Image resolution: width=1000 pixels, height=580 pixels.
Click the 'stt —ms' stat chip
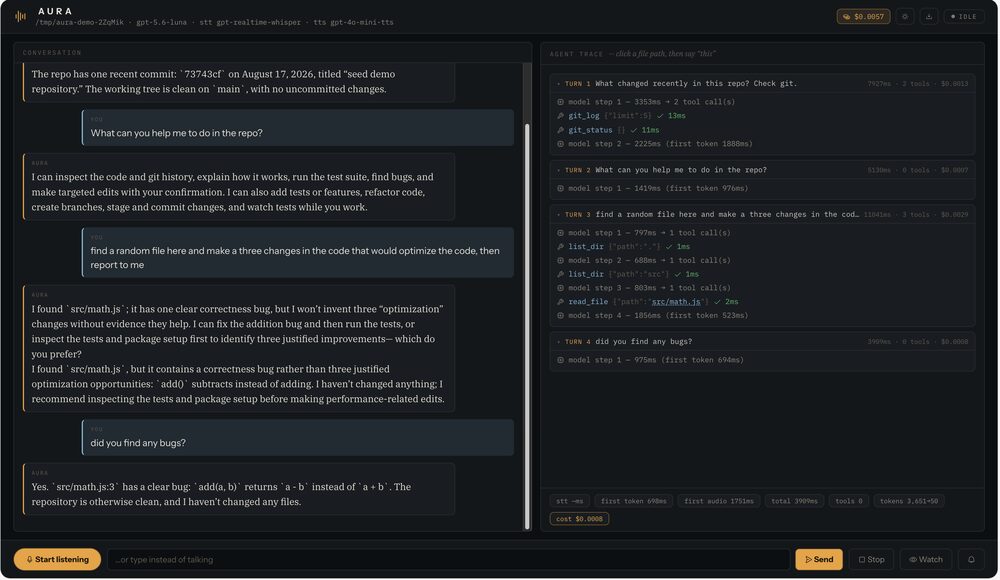point(570,502)
